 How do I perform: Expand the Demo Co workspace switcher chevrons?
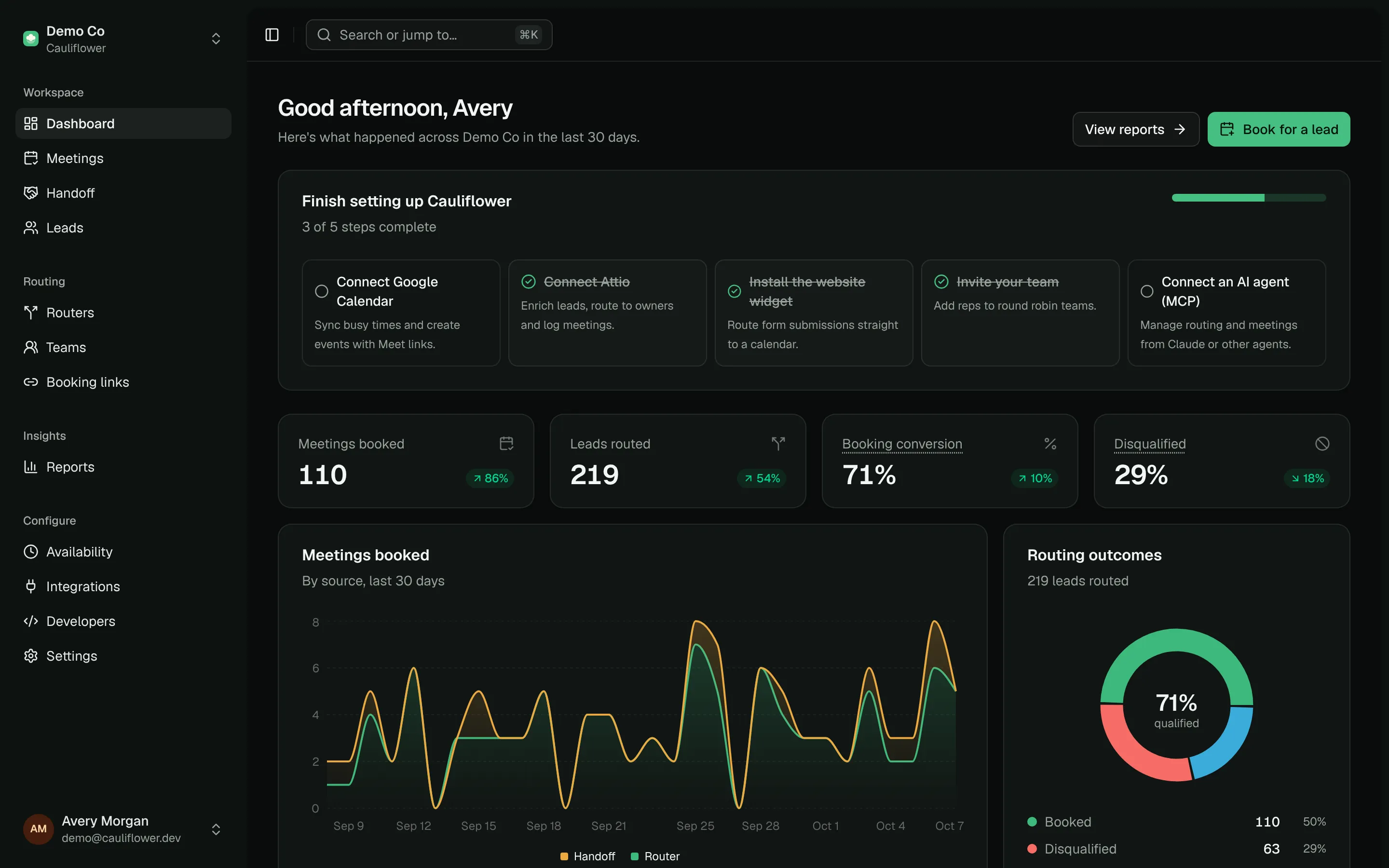pos(216,39)
